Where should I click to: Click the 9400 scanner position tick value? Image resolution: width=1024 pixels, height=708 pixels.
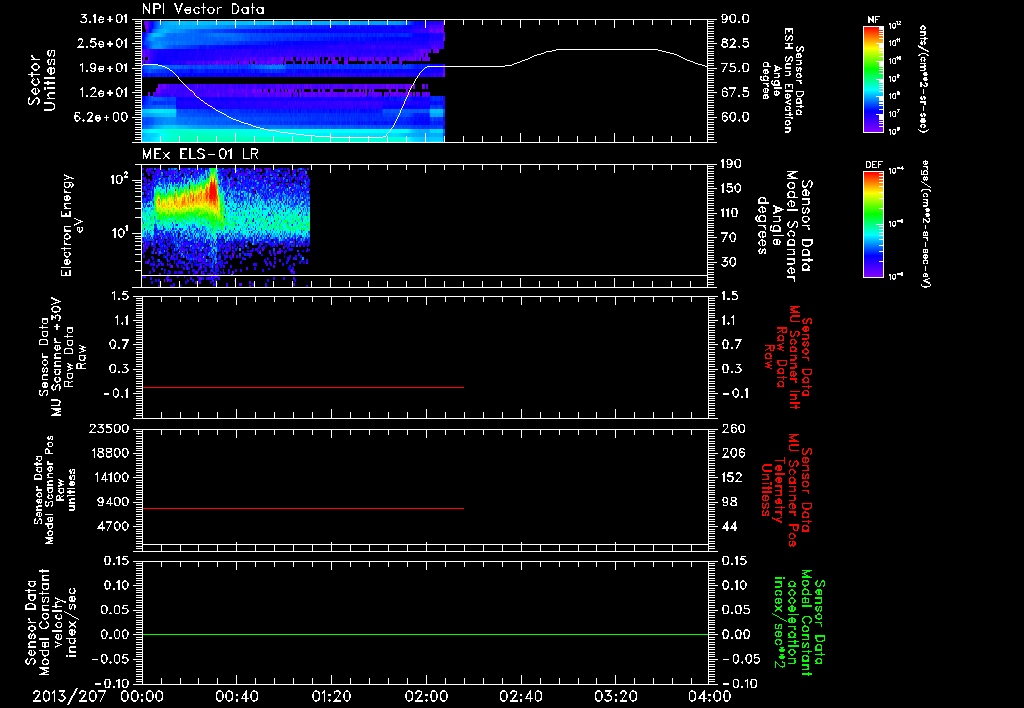[116, 502]
